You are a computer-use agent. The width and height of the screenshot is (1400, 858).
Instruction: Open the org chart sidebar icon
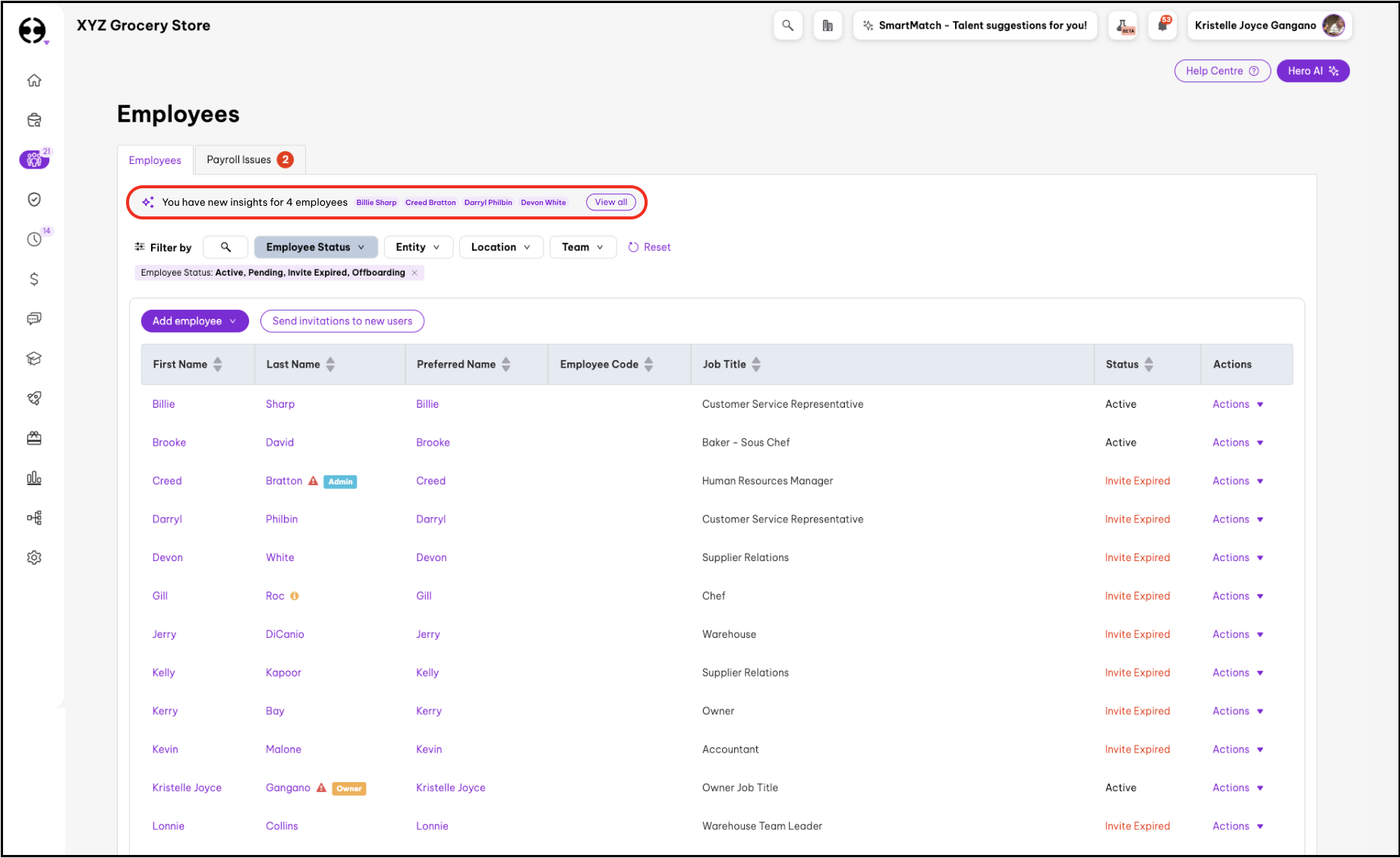tap(34, 518)
